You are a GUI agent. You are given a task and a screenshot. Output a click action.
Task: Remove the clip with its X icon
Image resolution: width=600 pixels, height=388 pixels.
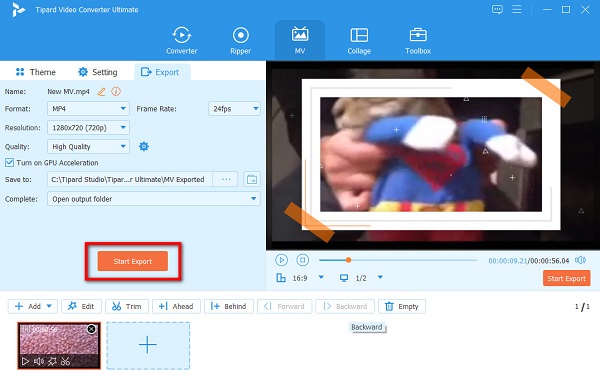pos(91,329)
